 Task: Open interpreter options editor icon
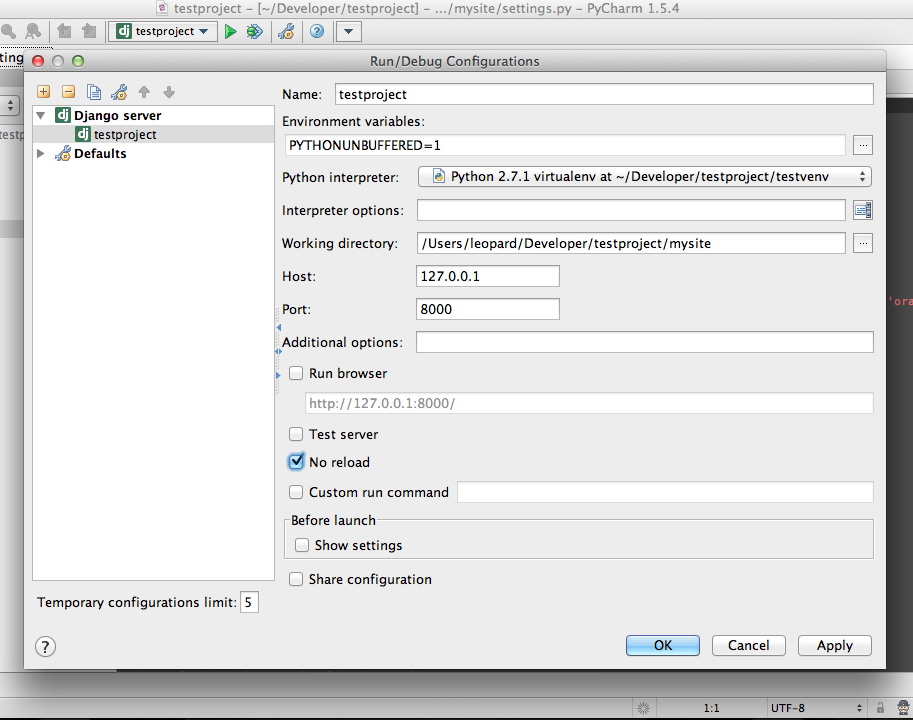pyautogui.click(x=862, y=210)
